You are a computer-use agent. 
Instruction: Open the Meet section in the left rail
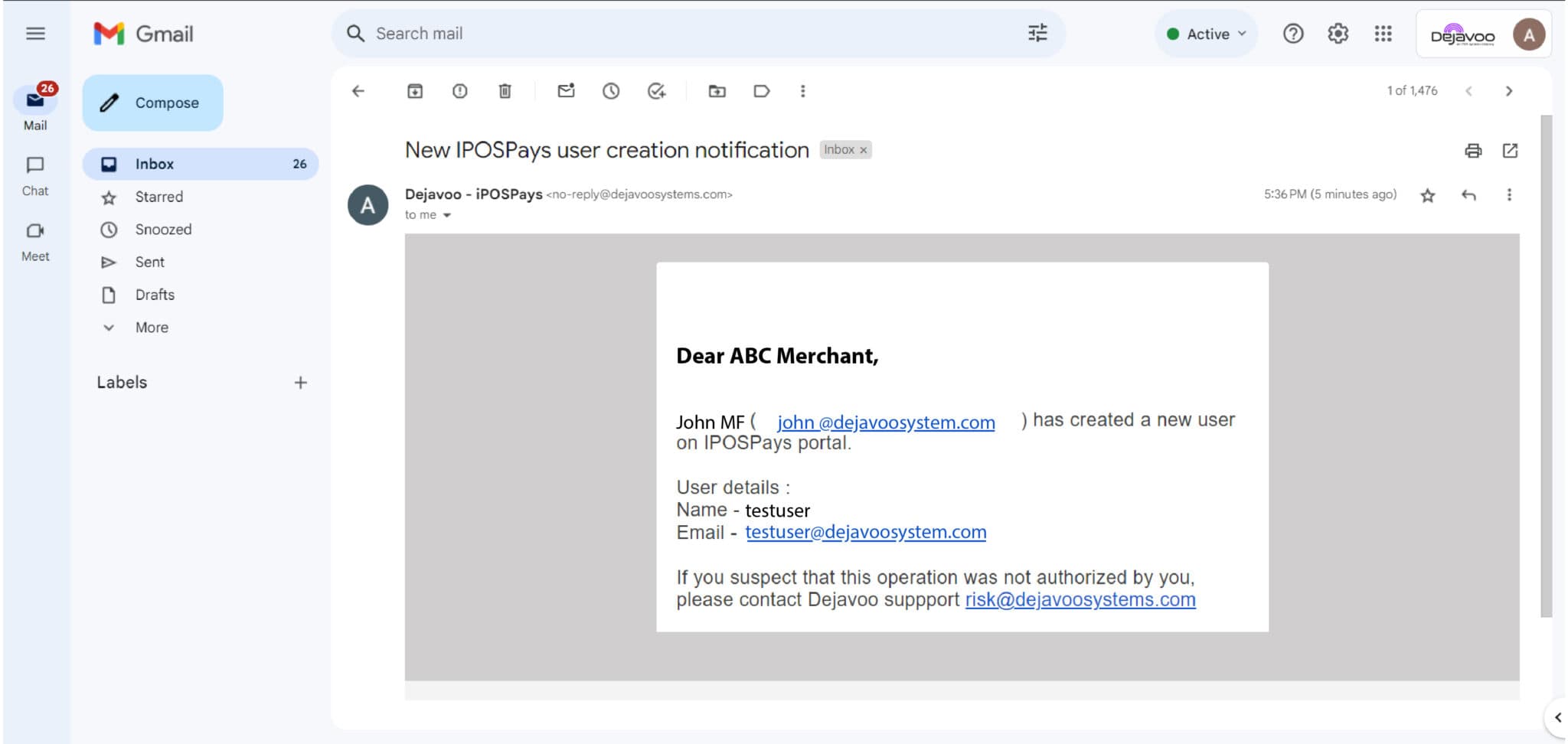click(x=35, y=242)
